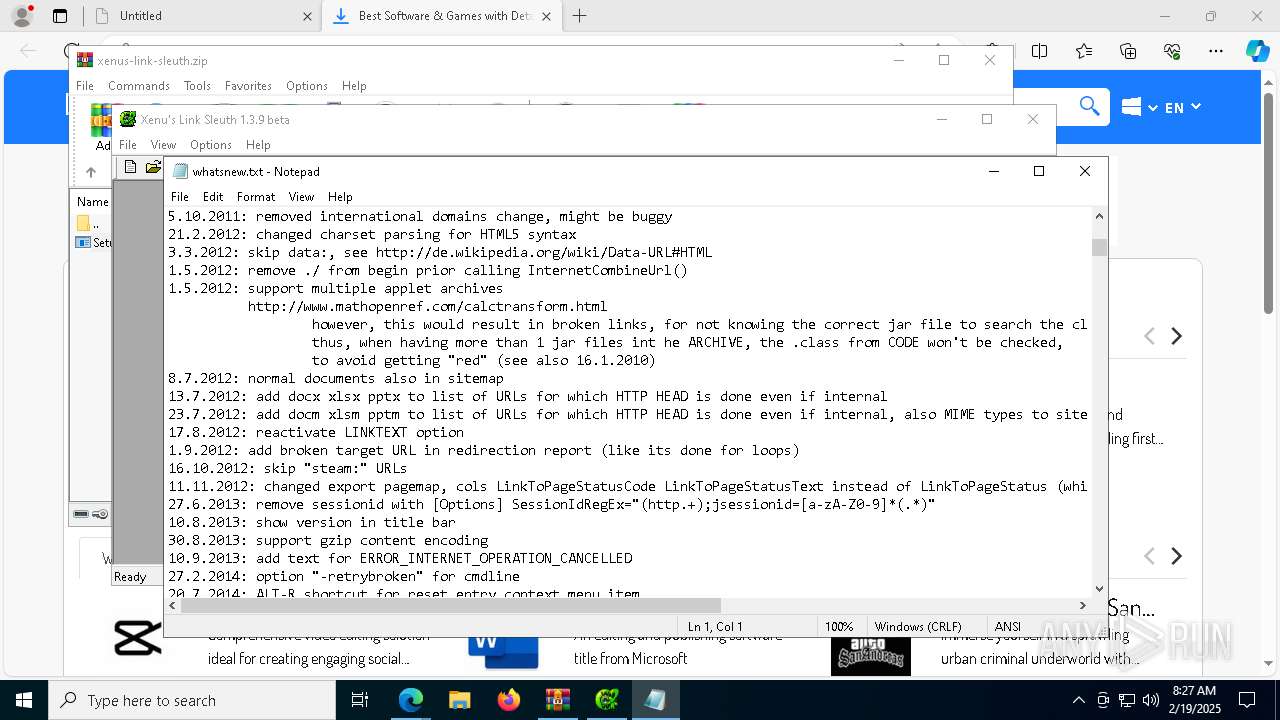Select parent folder '..' row in WinRAR

click(90, 224)
